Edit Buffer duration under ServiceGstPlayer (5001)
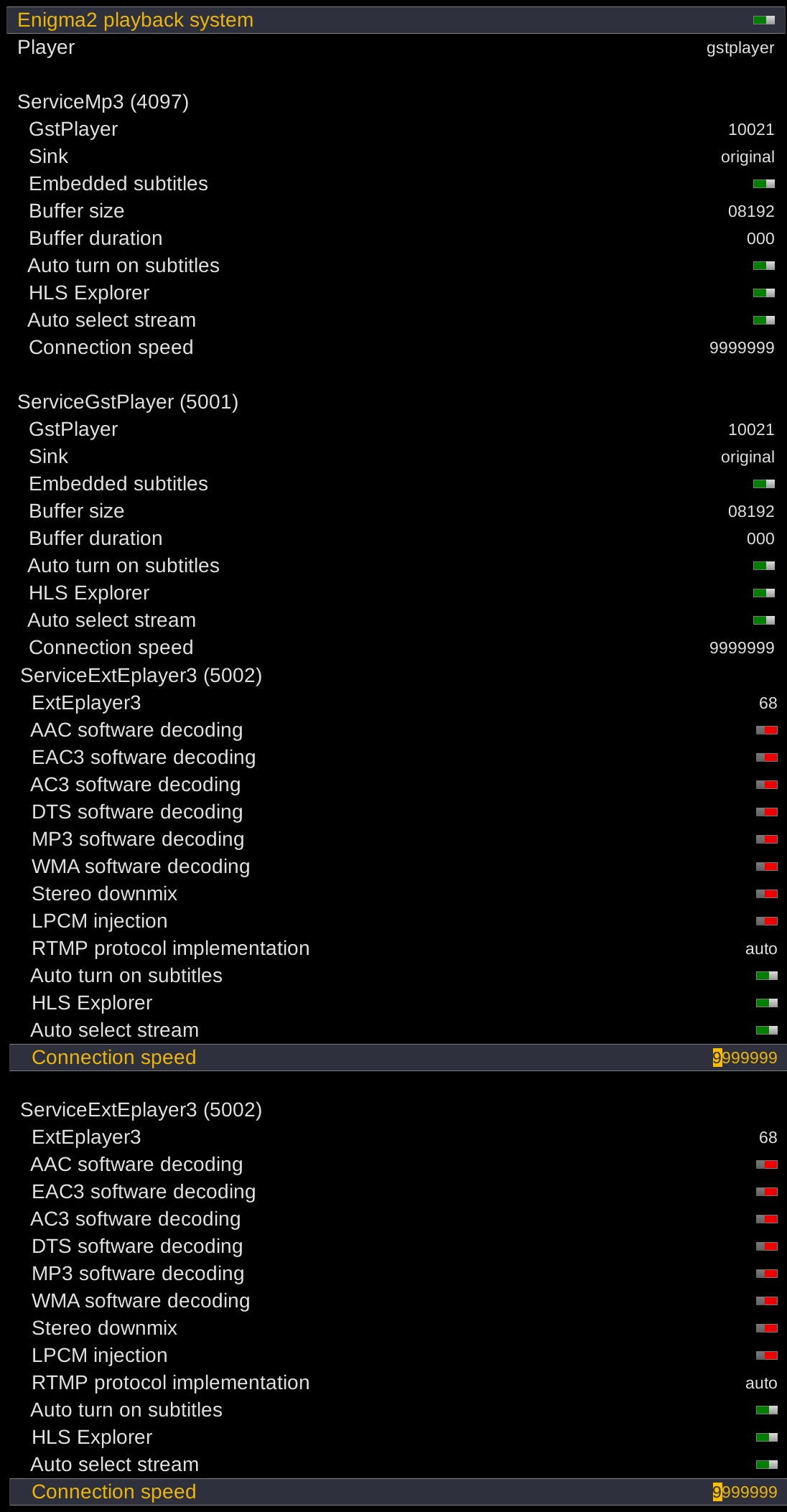787x1512 pixels. [760, 539]
